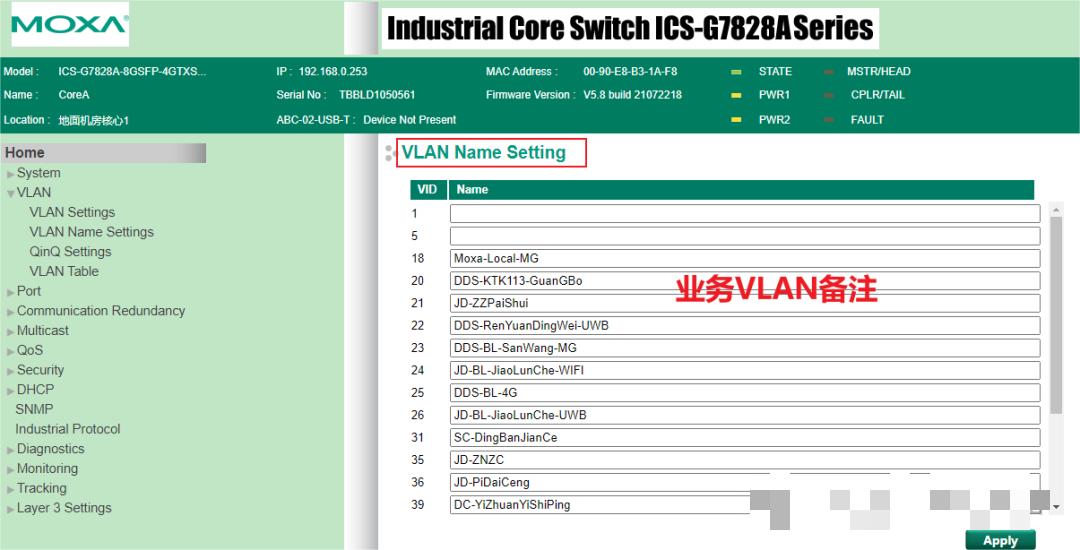Edit the JD-BL-JiaoLunChe-WIFI name field
1080x550 pixels.
tap(745, 370)
